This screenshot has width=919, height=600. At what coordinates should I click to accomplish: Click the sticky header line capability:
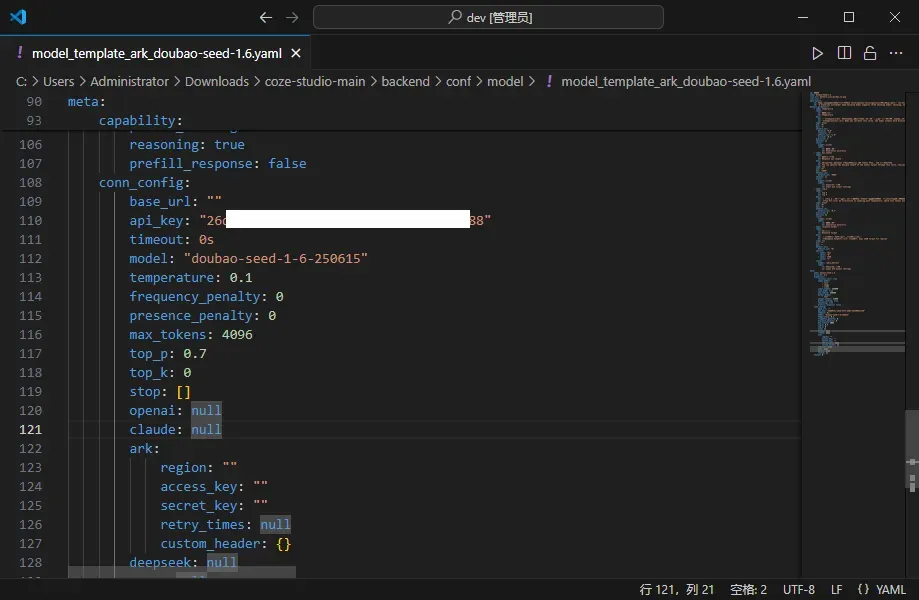click(x=141, y=120)
